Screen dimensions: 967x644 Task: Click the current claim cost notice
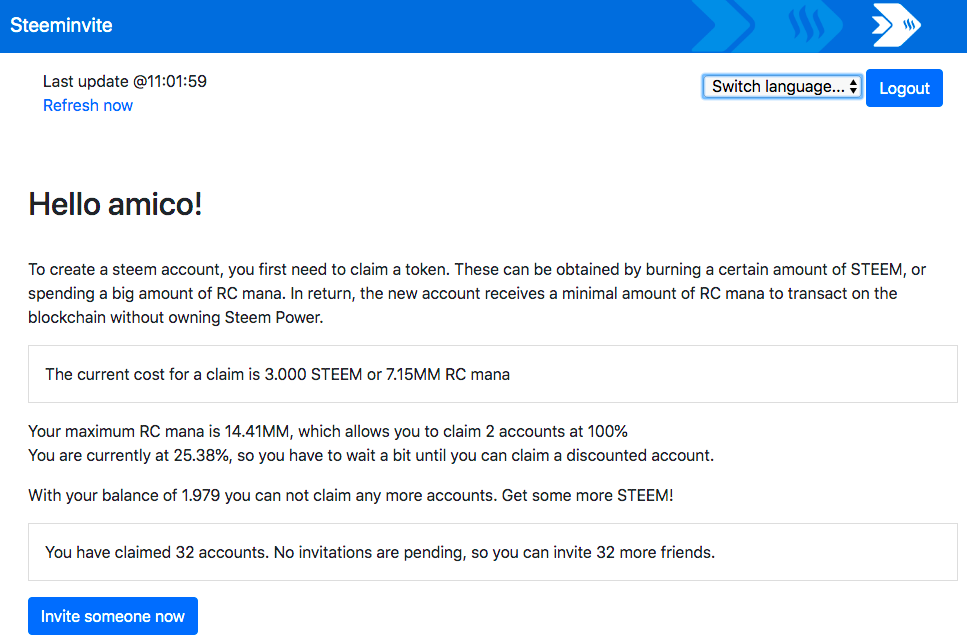click(x=493, y=374)
